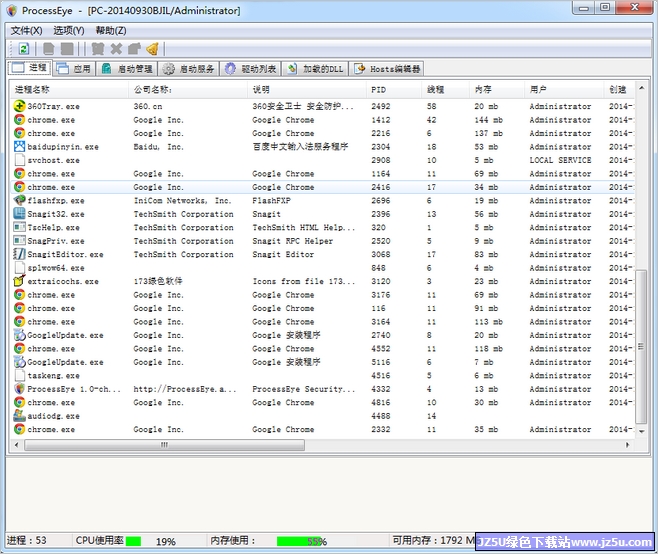The height and width of the screenshot is (554, 658).
Task: Click the grayed folder icon in toolbar
Action: tap(134, 49)
